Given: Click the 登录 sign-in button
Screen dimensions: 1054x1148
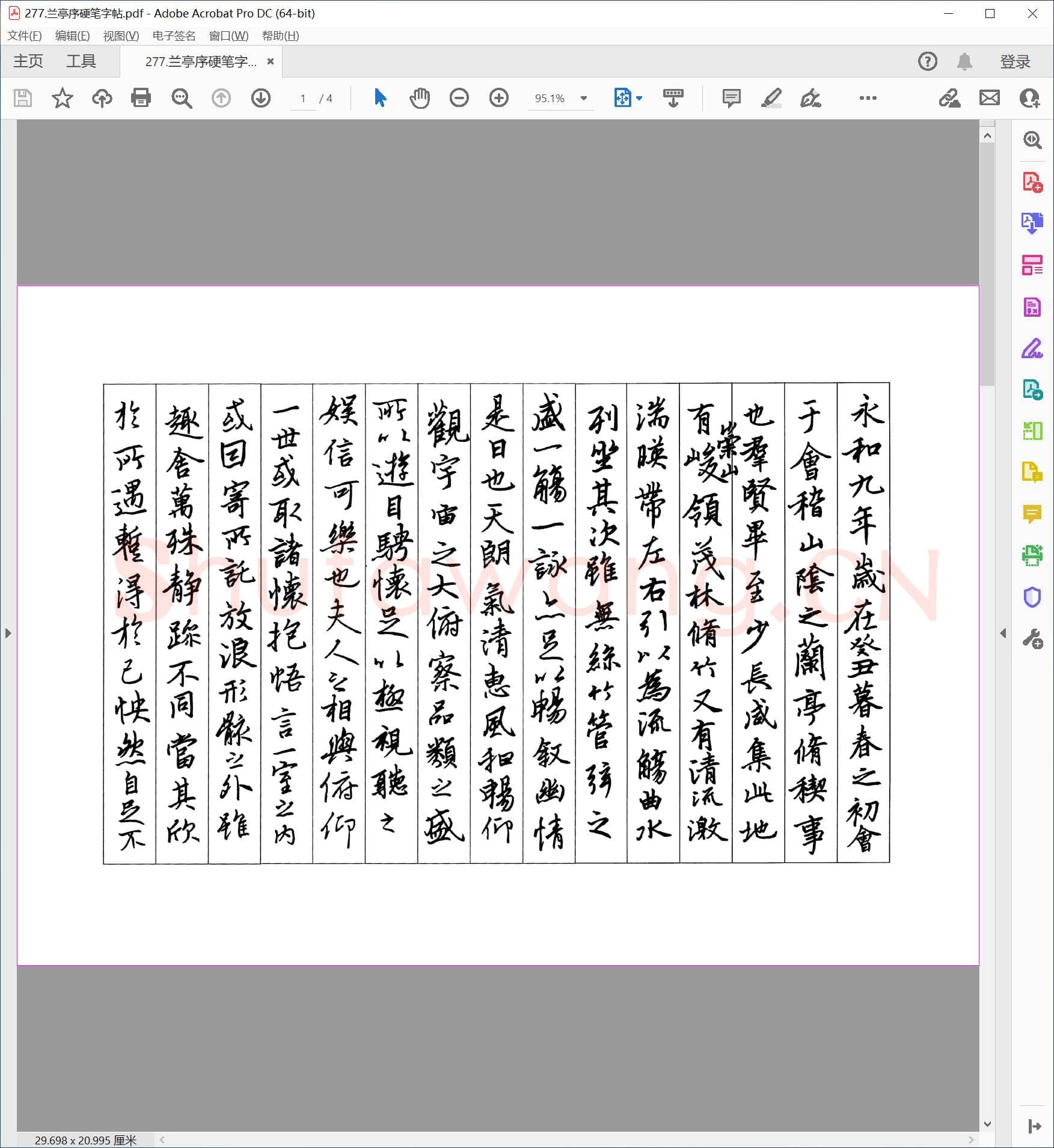Looking at the screenshot, I should tap(1014, 61).
